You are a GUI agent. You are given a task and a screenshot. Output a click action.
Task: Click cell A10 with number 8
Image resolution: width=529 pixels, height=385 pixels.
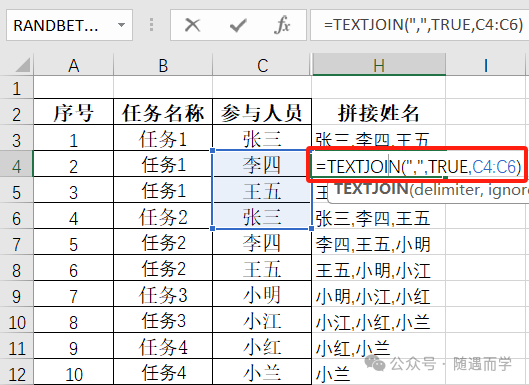pos(74,320)
